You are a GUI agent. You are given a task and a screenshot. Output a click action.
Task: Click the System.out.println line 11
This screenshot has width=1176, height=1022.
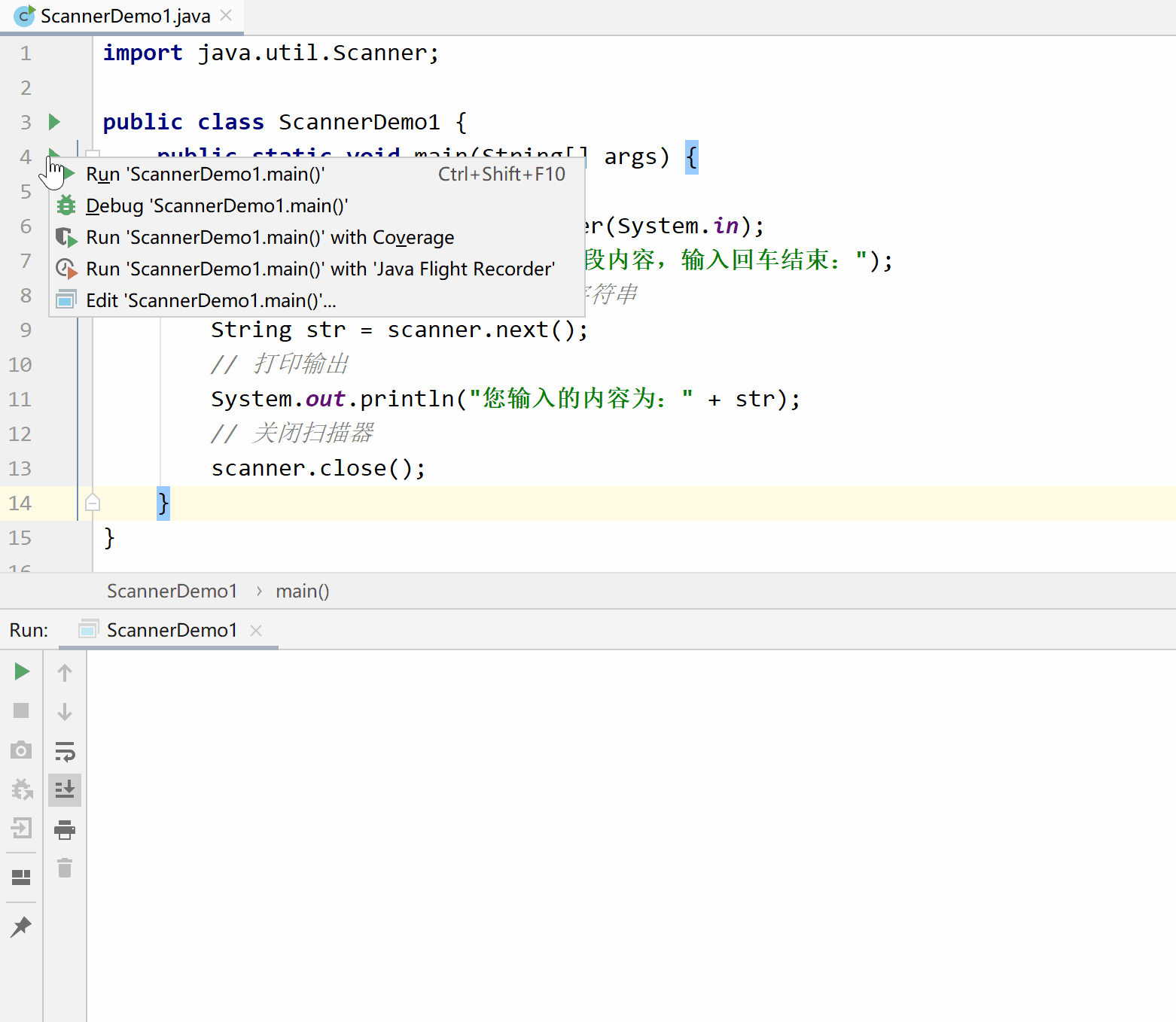coord(506,398)
